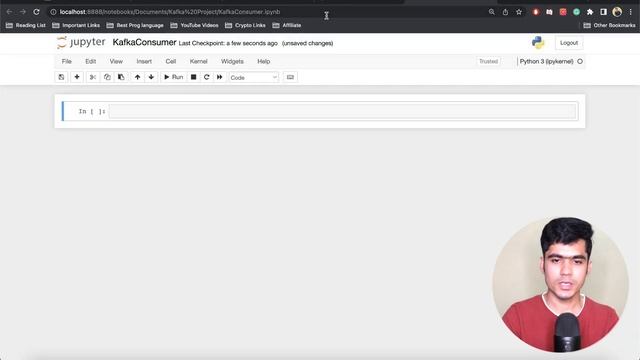The image size is (640, 360).
Task: Open the Other Bookmarks folder
Action: [x=609, y=25]
